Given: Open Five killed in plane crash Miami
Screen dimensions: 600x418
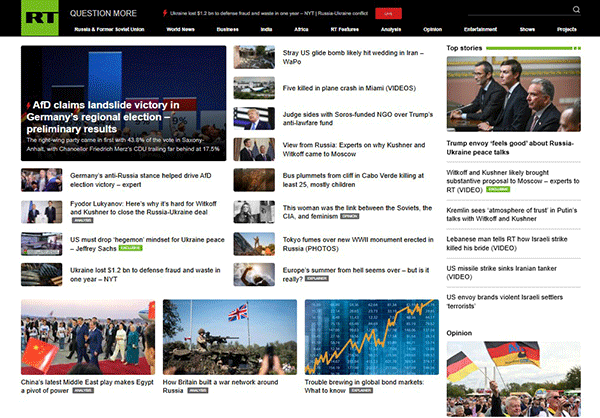Looking at the screenshot, I should [x=349, y=88].
